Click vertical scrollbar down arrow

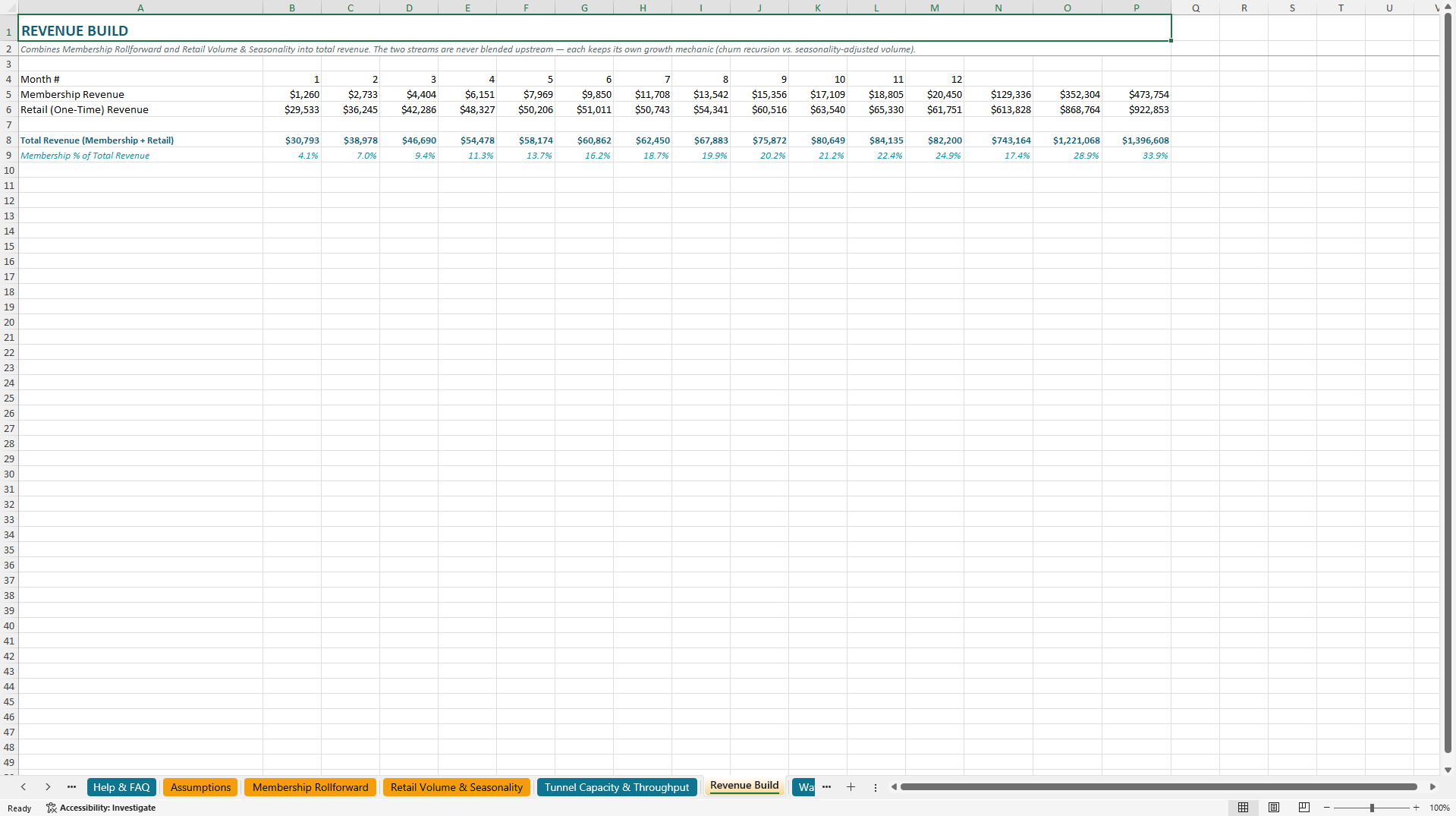[x=1448, y=770]
